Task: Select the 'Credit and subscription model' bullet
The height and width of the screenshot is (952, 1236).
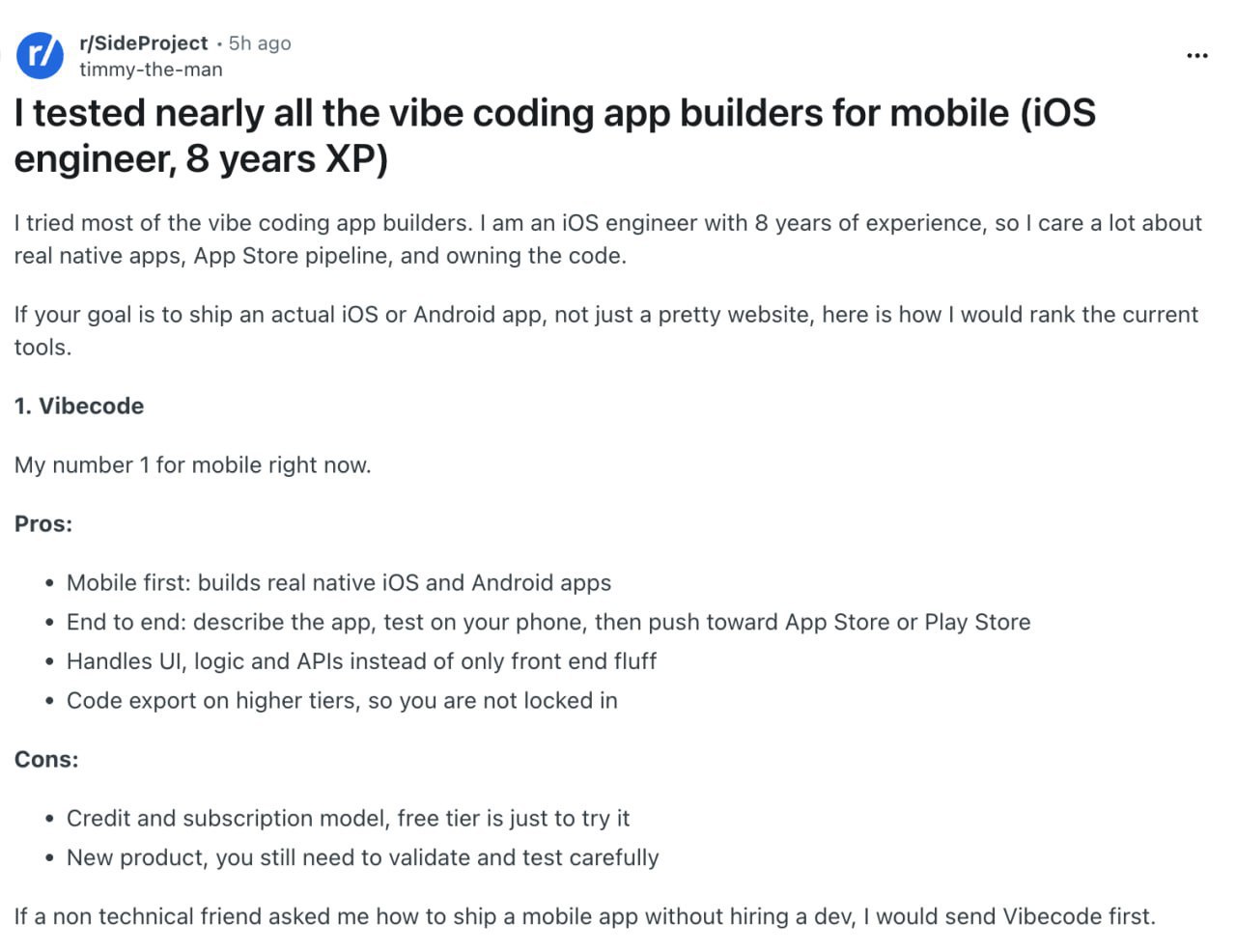Action: (348, 819)
